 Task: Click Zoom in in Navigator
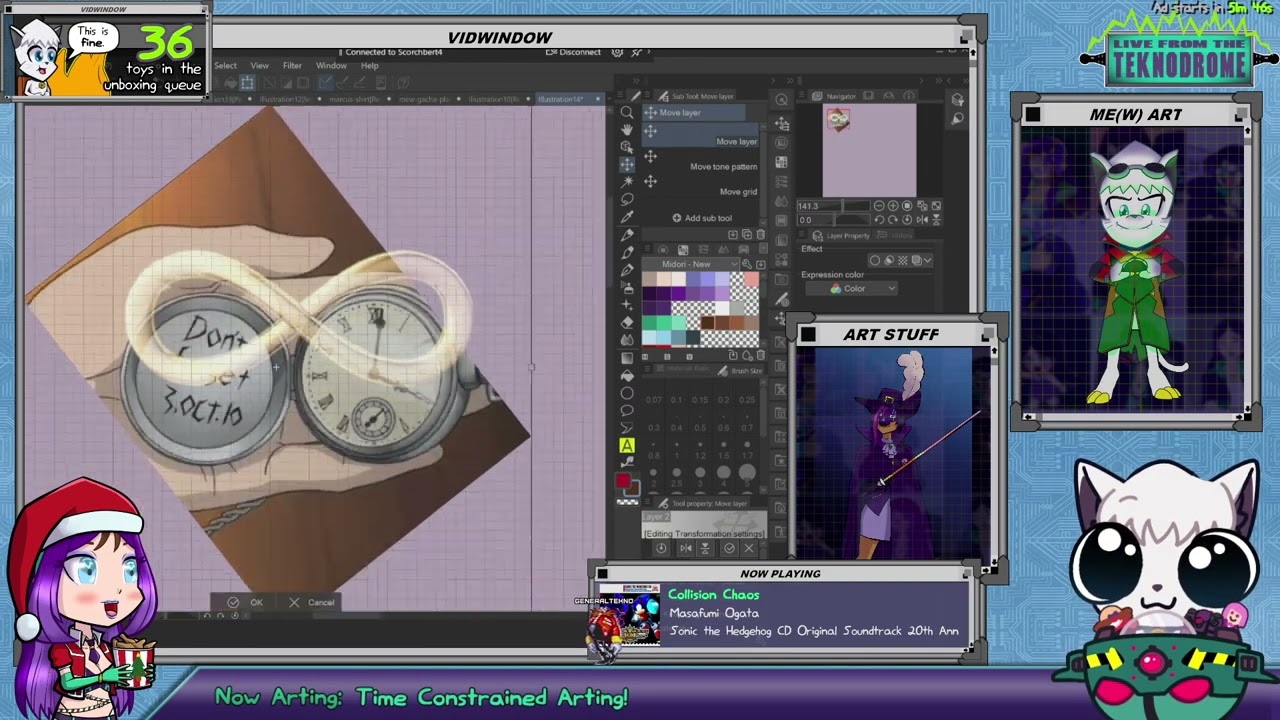pyautogui.click(x=893, y=206)
